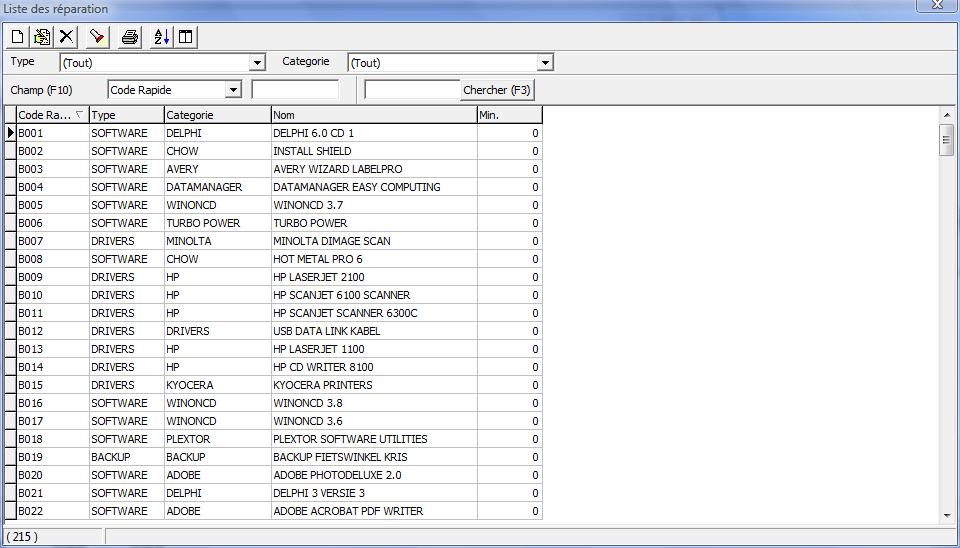Open the Categorie dropdown
Viewport: 960px width, 548px height.
pyautogui.click(x=545, y=62)
